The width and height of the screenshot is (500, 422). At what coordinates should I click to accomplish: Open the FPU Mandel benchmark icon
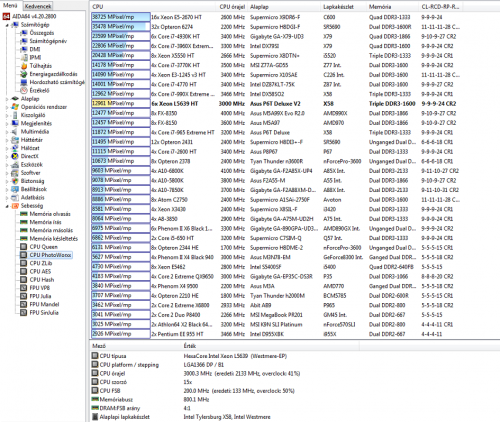pos(23,304)
